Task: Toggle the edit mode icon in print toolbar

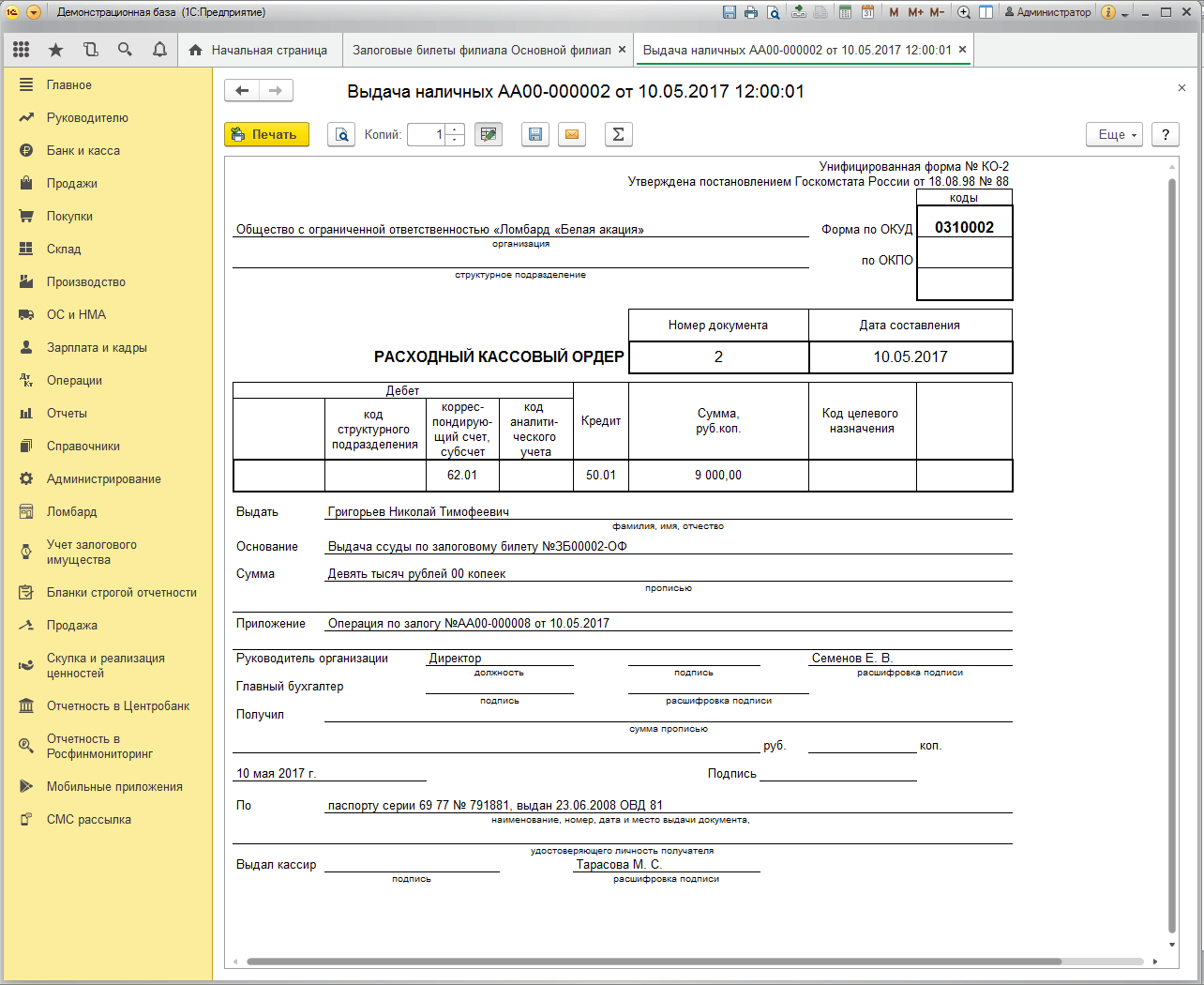Action: coord(489,134)
